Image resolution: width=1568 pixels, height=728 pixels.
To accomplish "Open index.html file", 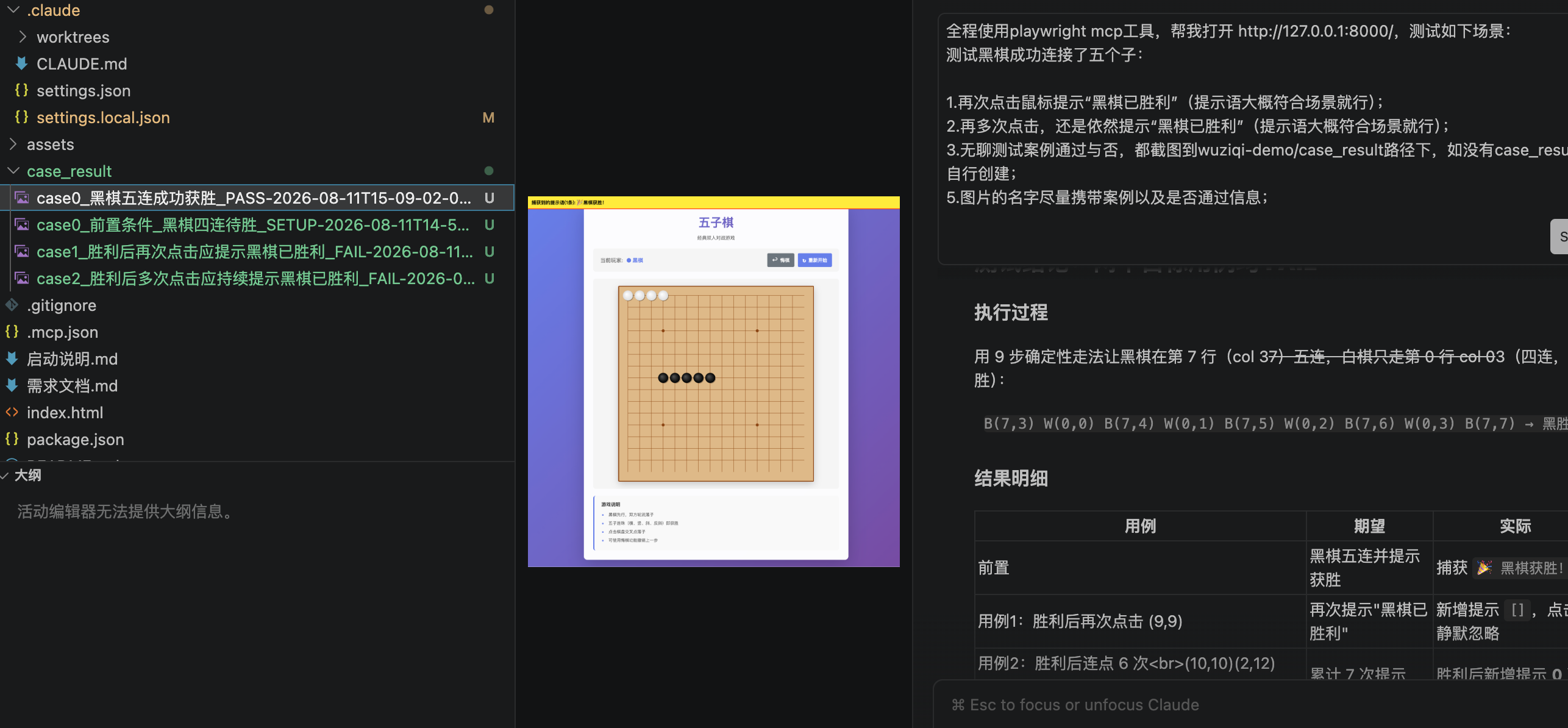I will pyautogui.click(x=65, y=413).
